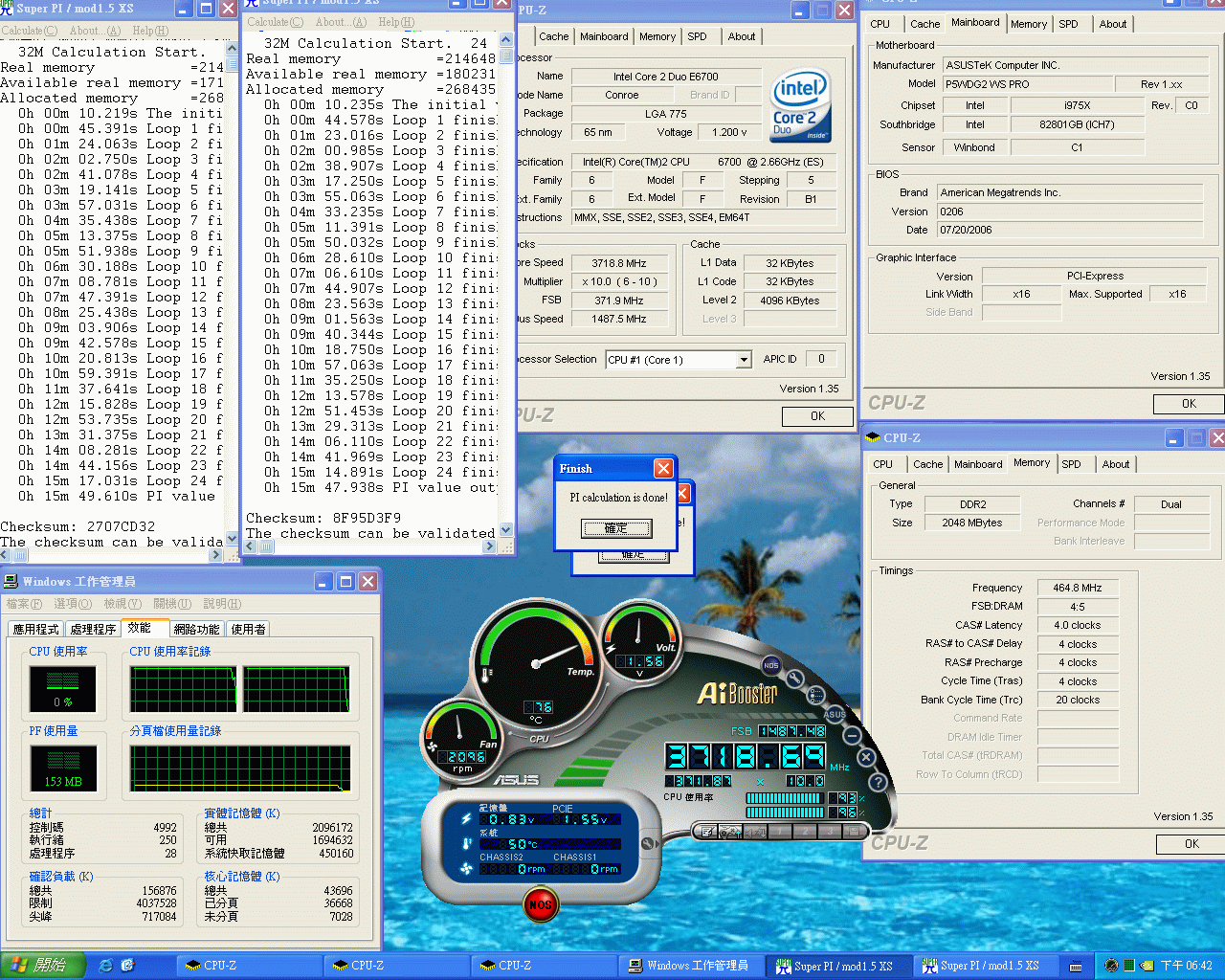Switch to the last Super PI / mod1.5 XS taskbar item
The height and width of the screenshot is (980, 1225).
pos(986,966)
